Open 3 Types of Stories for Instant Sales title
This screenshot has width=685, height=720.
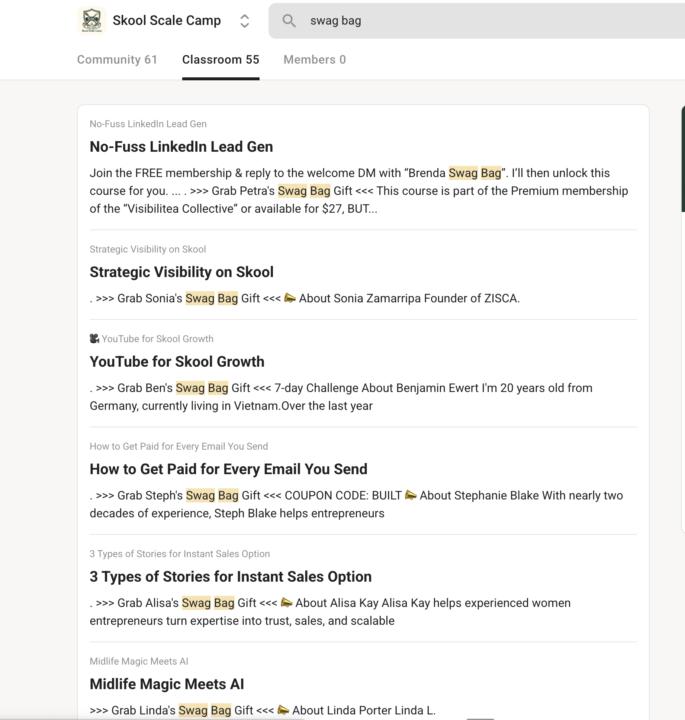[230, 576]
